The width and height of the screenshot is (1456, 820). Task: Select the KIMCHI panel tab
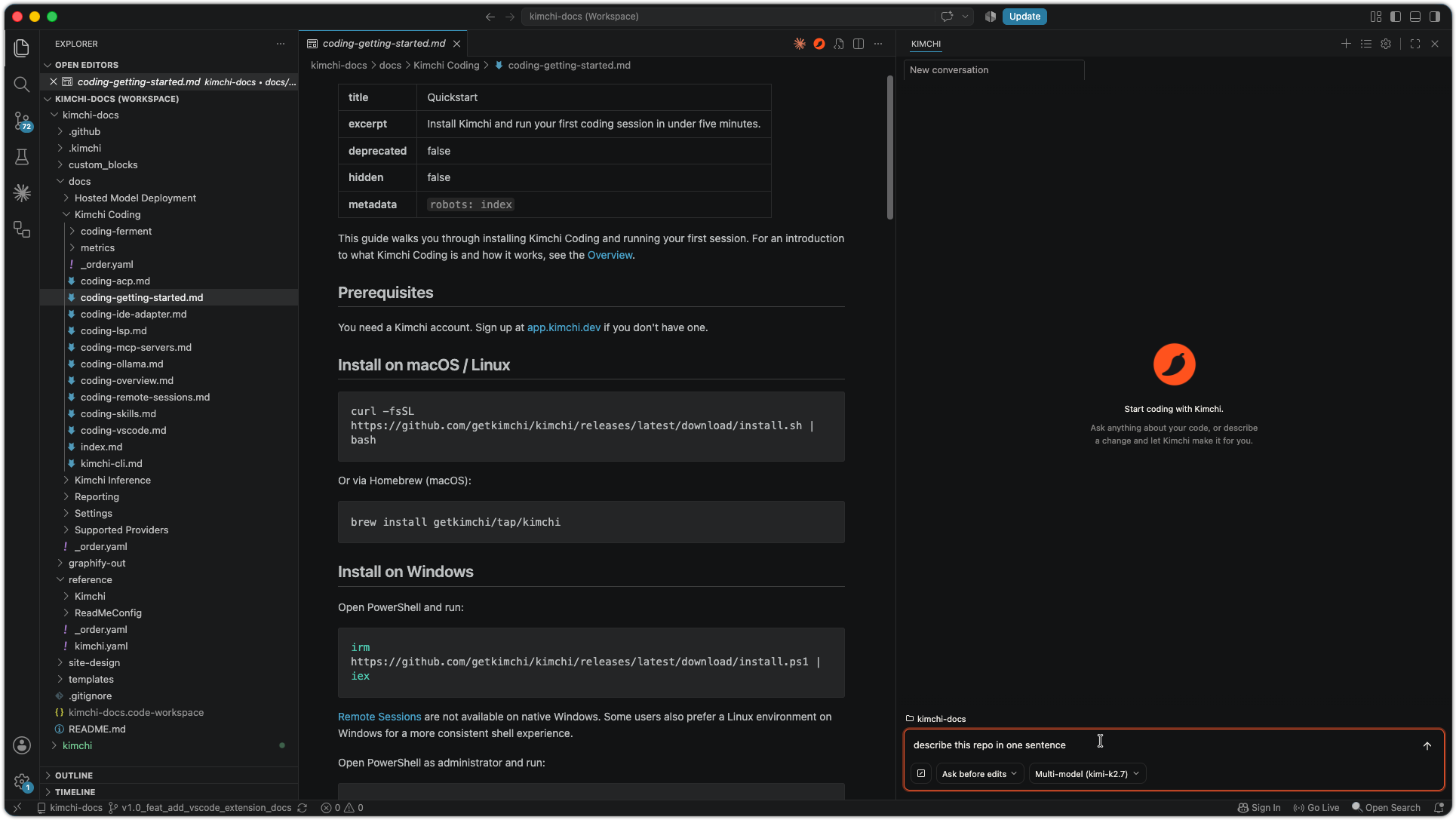tap(926, 44)
